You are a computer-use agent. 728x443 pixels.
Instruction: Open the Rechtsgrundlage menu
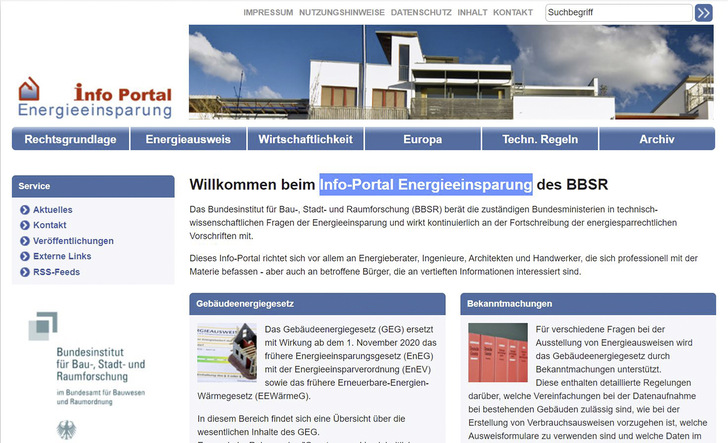click(71, 139)
